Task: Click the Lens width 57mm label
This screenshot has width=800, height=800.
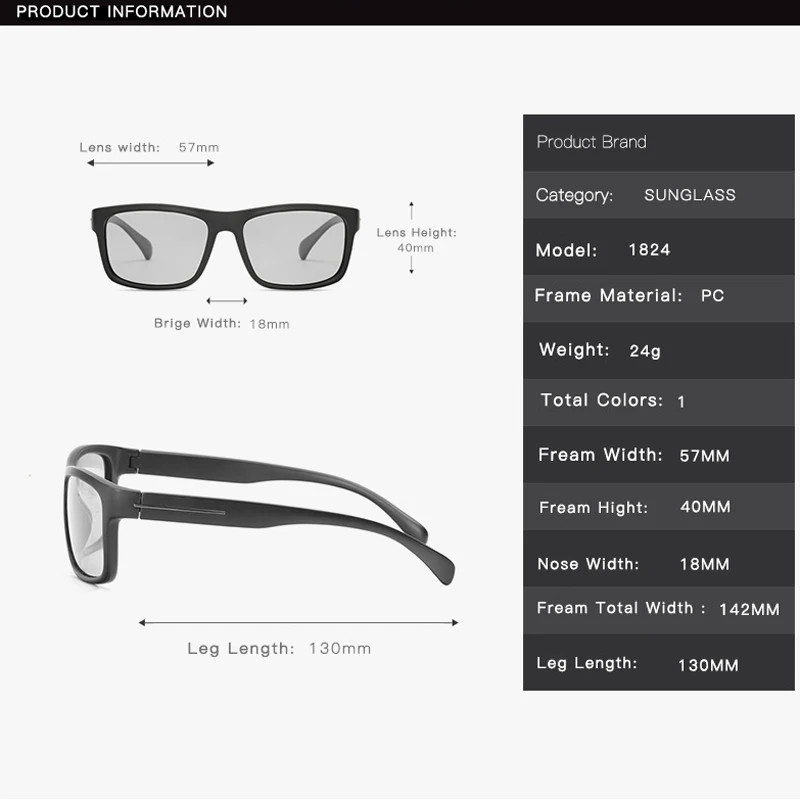Action: pos(149,147)
